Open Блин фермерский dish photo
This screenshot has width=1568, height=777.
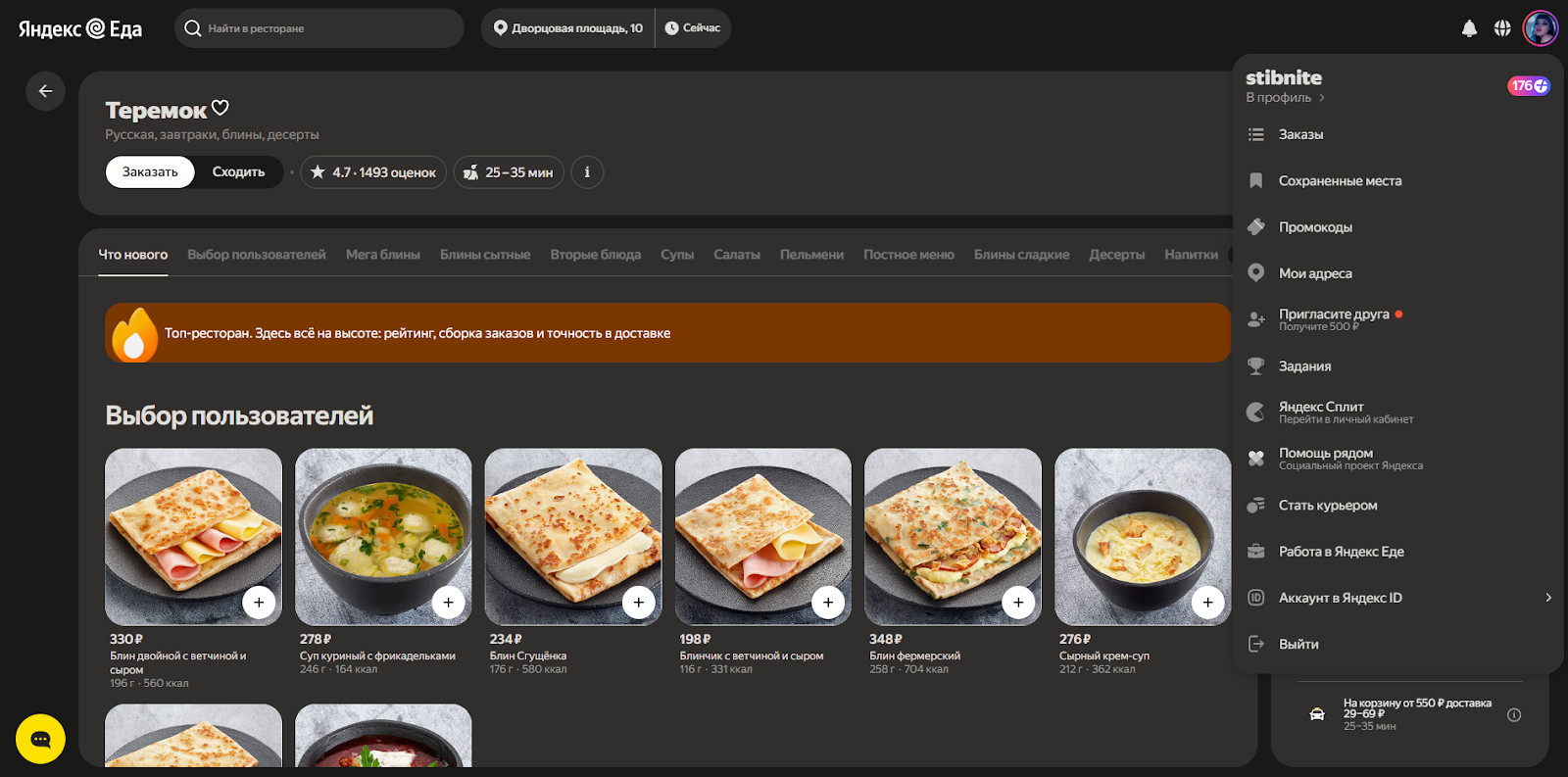tap(953, 537)
